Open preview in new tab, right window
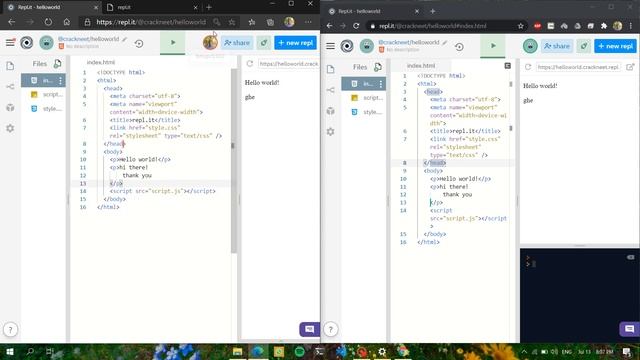The image size is (640, 360). coord(630,67)
